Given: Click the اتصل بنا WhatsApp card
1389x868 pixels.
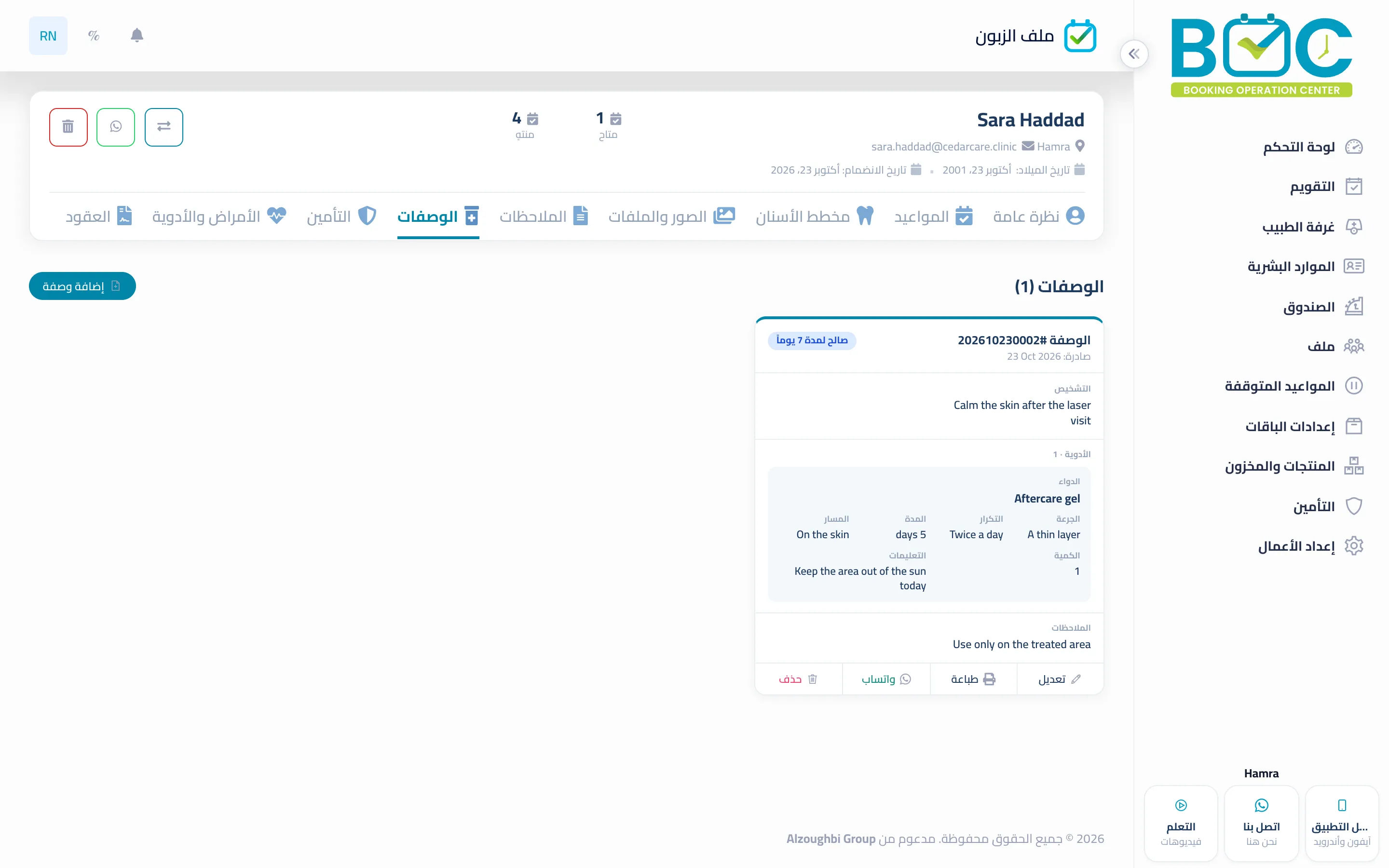Looking at the screenshot, I should coord(1261,823).
